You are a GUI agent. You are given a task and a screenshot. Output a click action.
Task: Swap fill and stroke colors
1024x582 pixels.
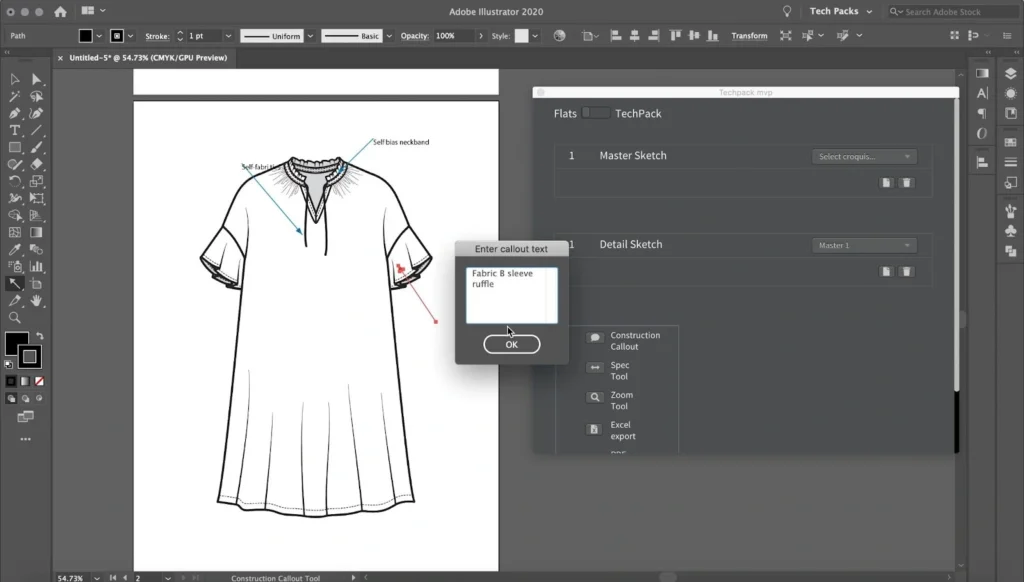pos(40,336)
